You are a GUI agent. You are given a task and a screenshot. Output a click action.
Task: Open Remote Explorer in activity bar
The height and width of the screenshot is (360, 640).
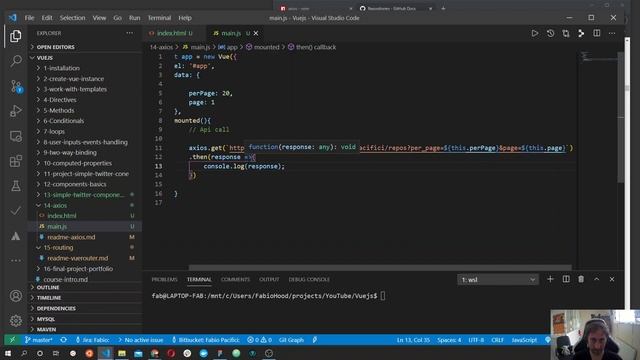(16, 136)
